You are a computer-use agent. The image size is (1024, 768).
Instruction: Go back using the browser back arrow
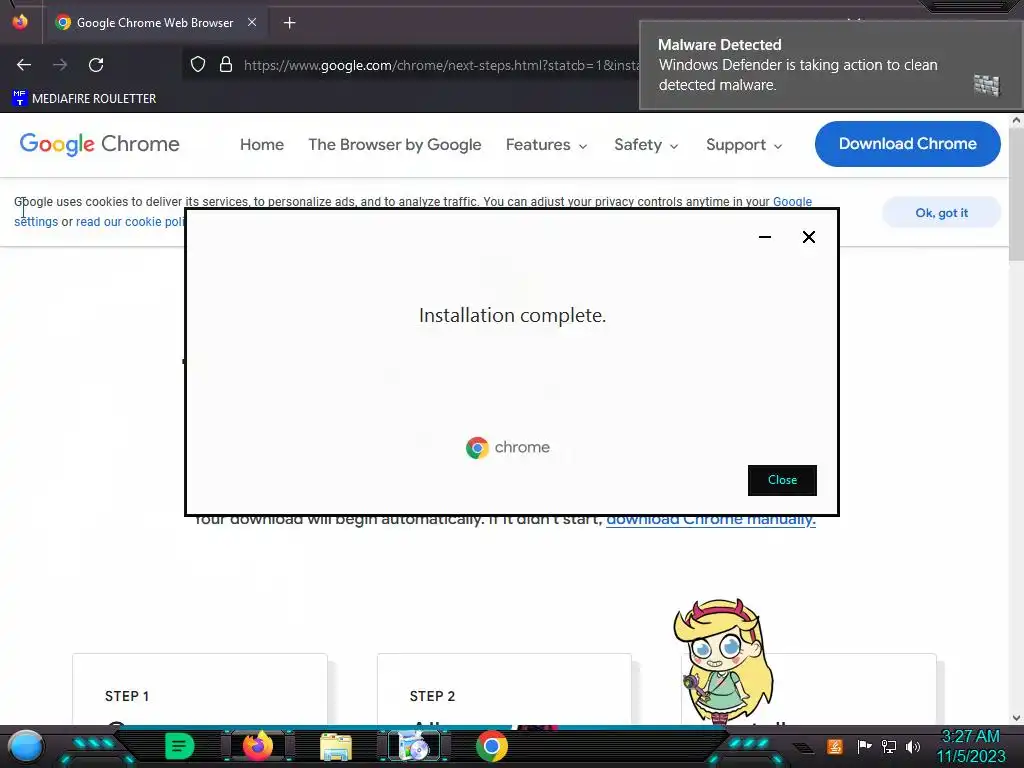24,65
